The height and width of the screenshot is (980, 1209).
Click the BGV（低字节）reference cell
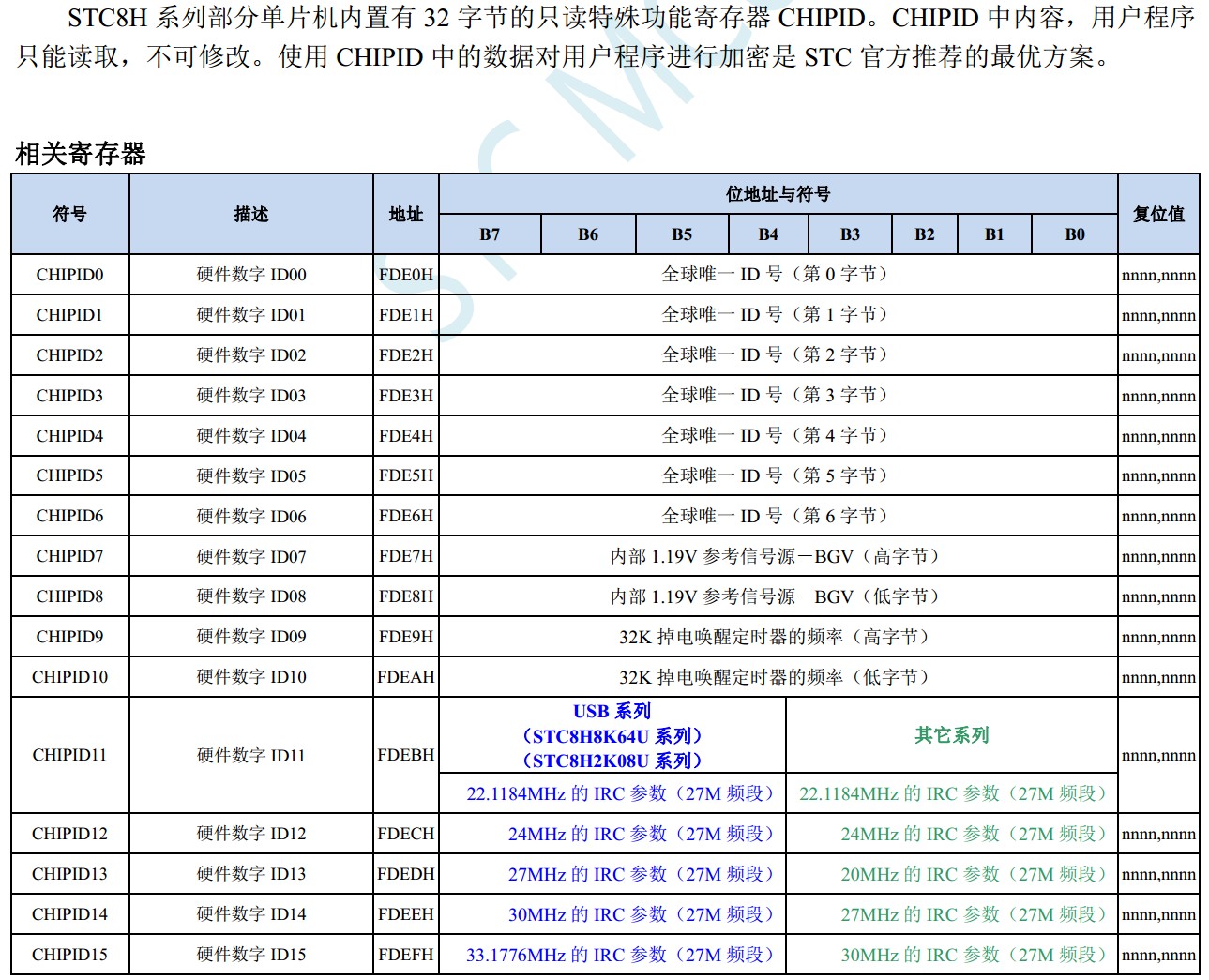pos(778,596)
